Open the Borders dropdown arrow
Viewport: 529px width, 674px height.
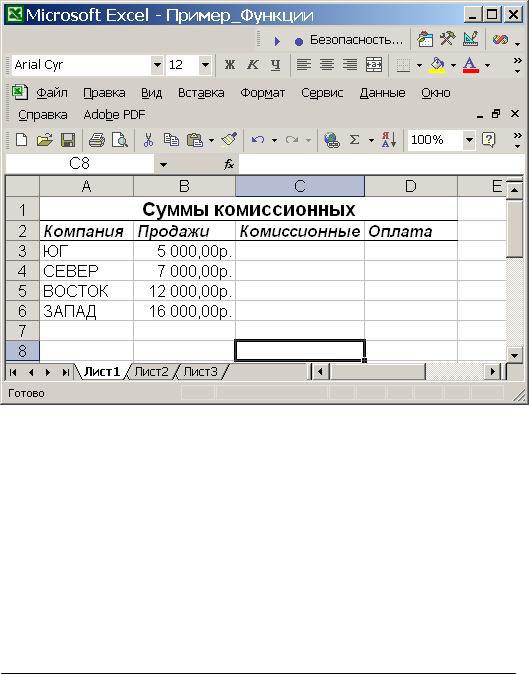click(419, 65)
